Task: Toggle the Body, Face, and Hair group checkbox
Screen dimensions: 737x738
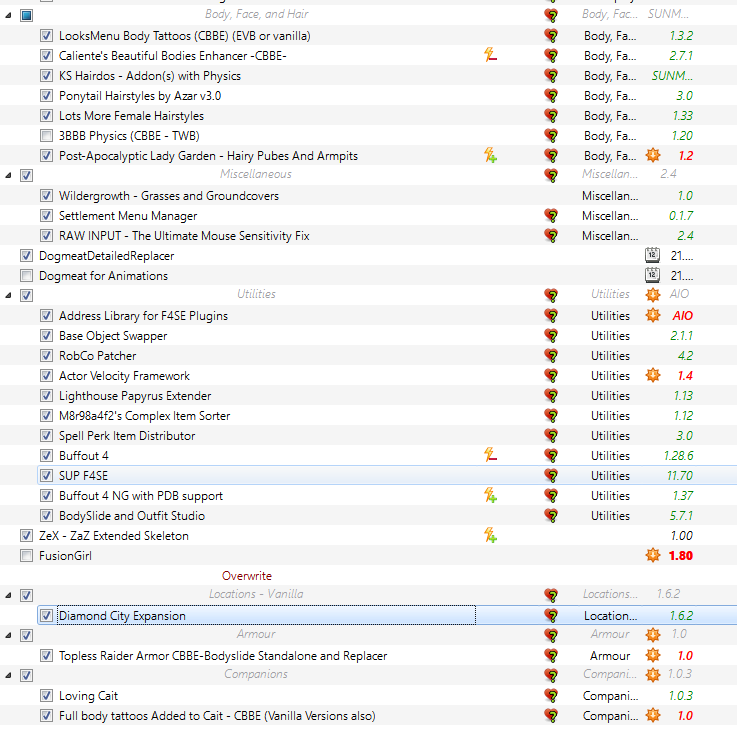Action: (x=26, y=15)
